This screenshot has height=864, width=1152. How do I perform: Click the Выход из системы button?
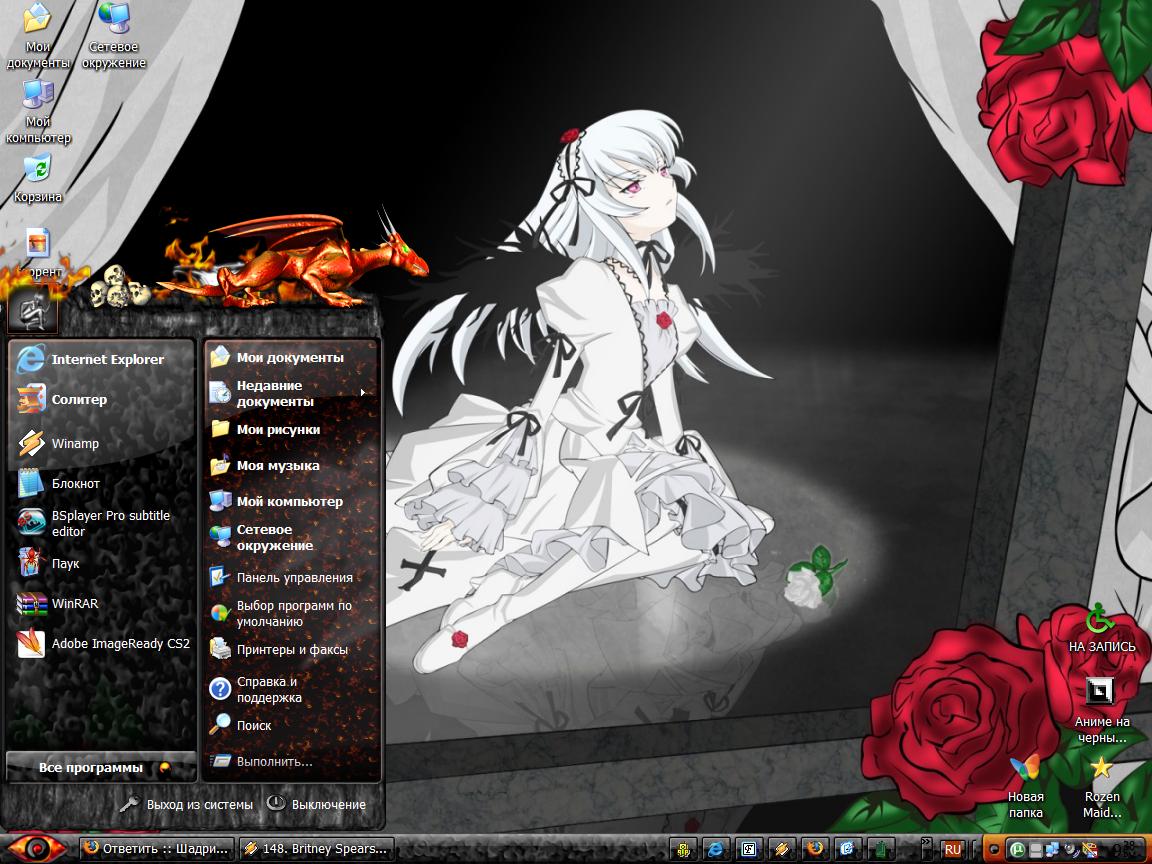click(186, 804)
